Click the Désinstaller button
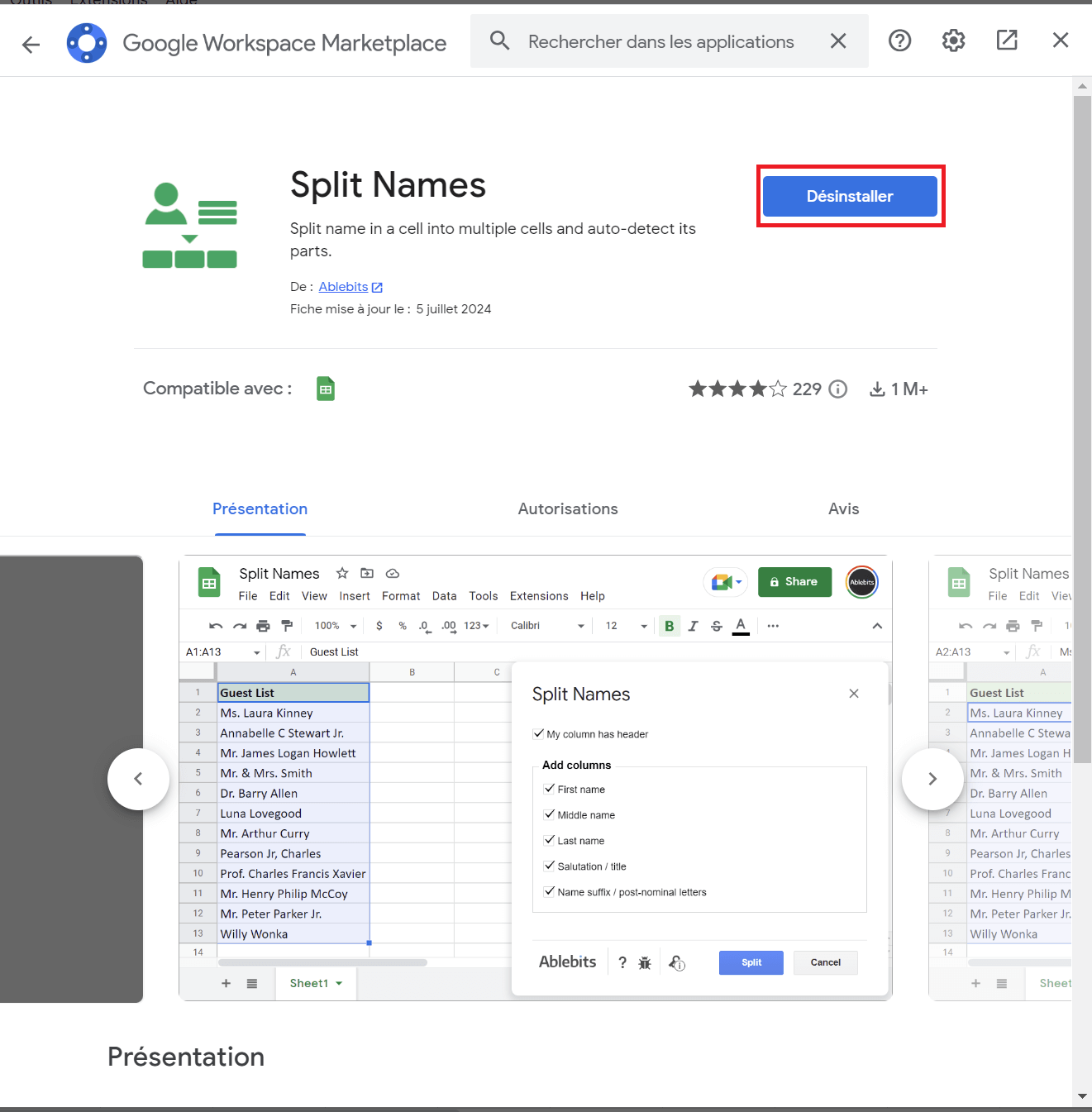The width and height of the screenshot is (1092, 1112). pyautogui.click(x=850, y=197)
